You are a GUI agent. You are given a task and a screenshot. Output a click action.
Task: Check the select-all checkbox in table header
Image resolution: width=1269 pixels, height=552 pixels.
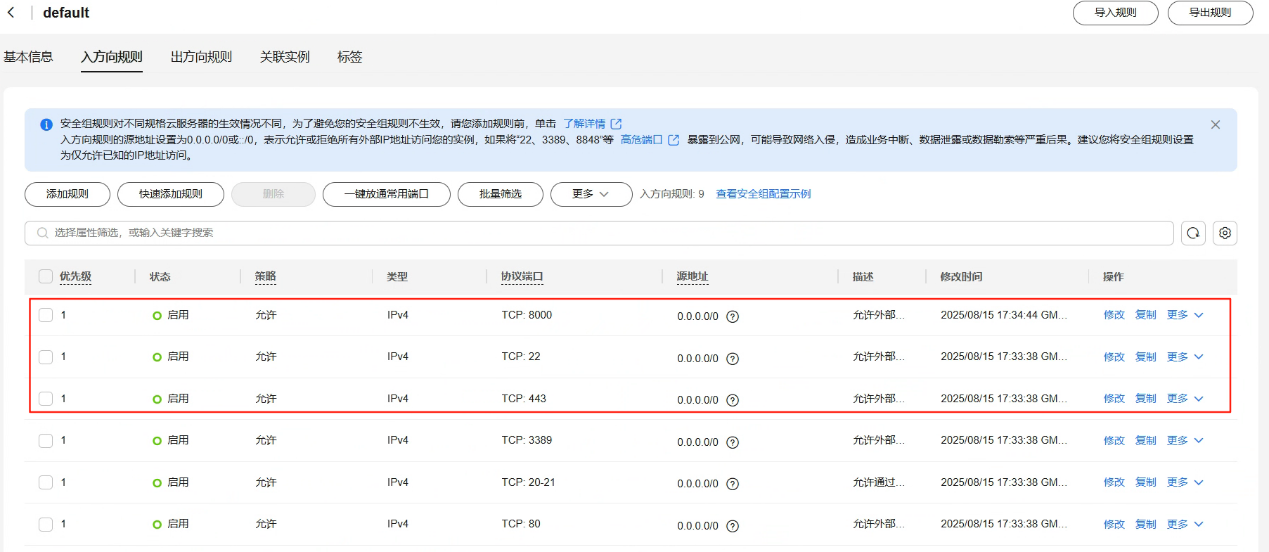[x=46, y=277]
